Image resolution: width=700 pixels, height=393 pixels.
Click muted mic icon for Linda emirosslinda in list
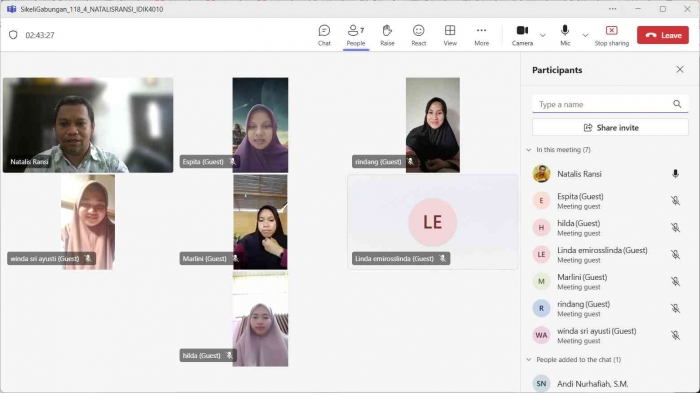pyautogui.click(x=675, y=255)
